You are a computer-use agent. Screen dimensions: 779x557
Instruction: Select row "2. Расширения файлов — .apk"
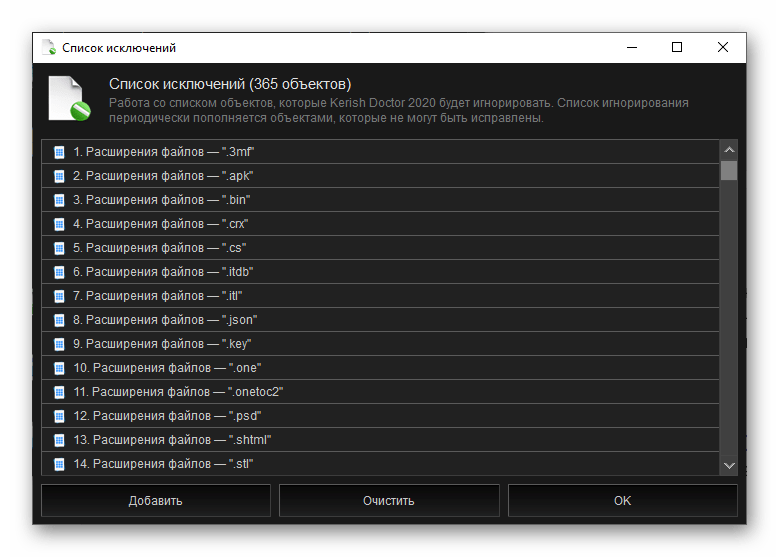click(x=381, y=176)
